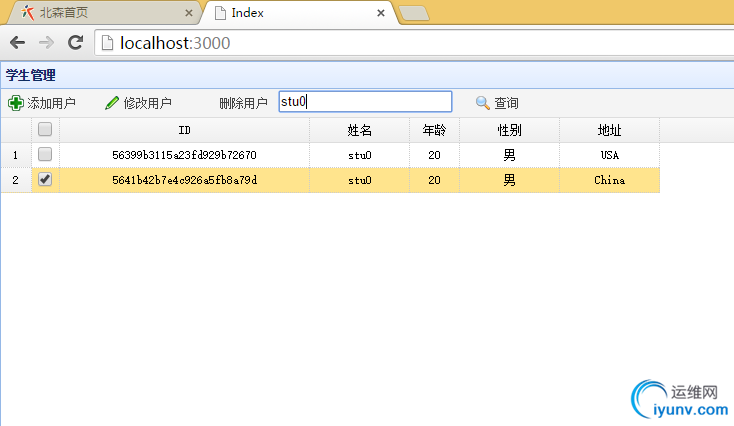The width and height of the screenshot is (734, 426).
Task: Check the row 1 checkbox
Action: 45,154
